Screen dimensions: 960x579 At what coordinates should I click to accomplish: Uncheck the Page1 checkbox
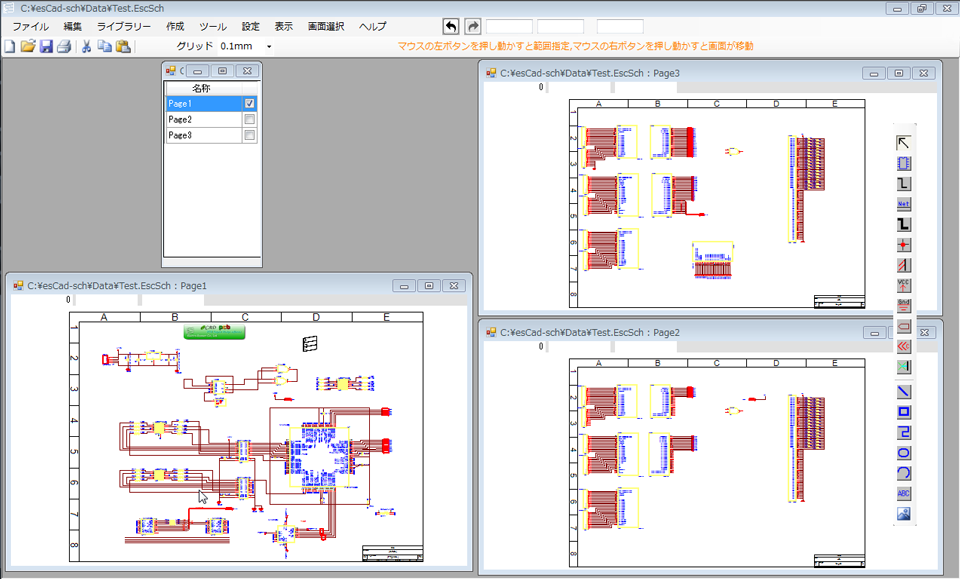[250, 103]
